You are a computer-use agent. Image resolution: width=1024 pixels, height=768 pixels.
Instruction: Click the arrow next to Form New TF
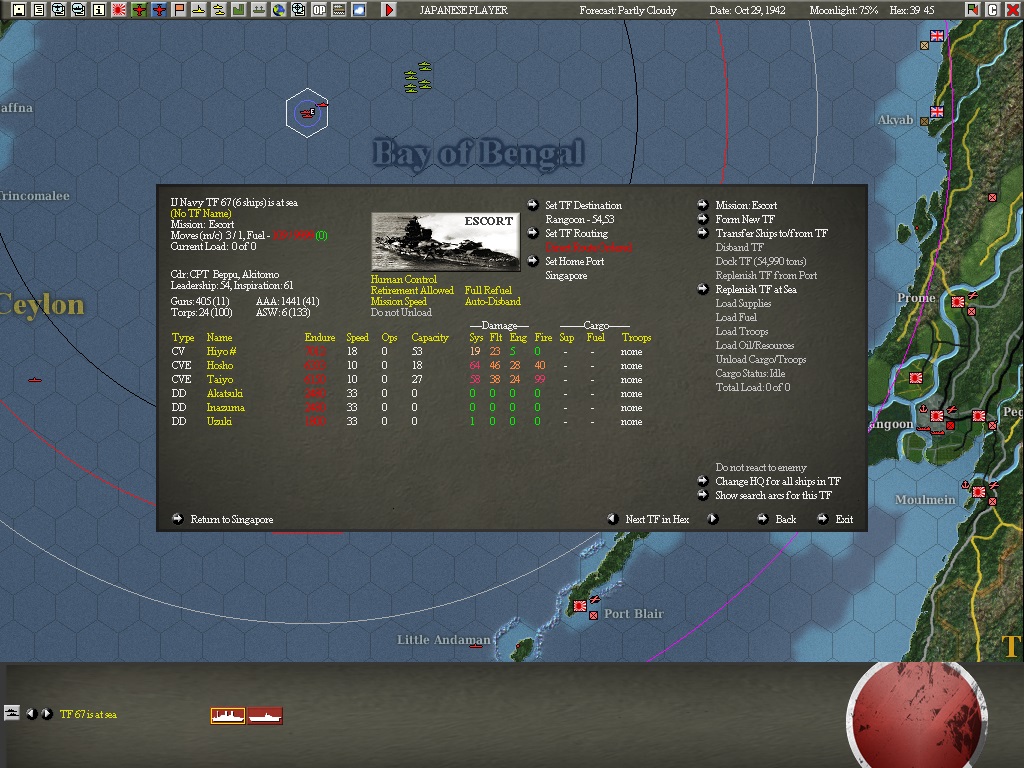pyautogui.click(x=703, y=219)
